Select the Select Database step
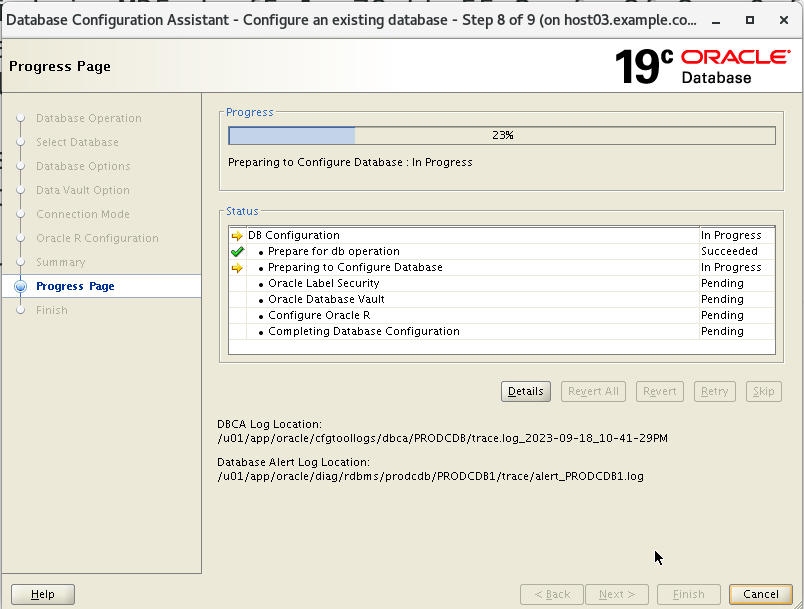 (77, 142)
